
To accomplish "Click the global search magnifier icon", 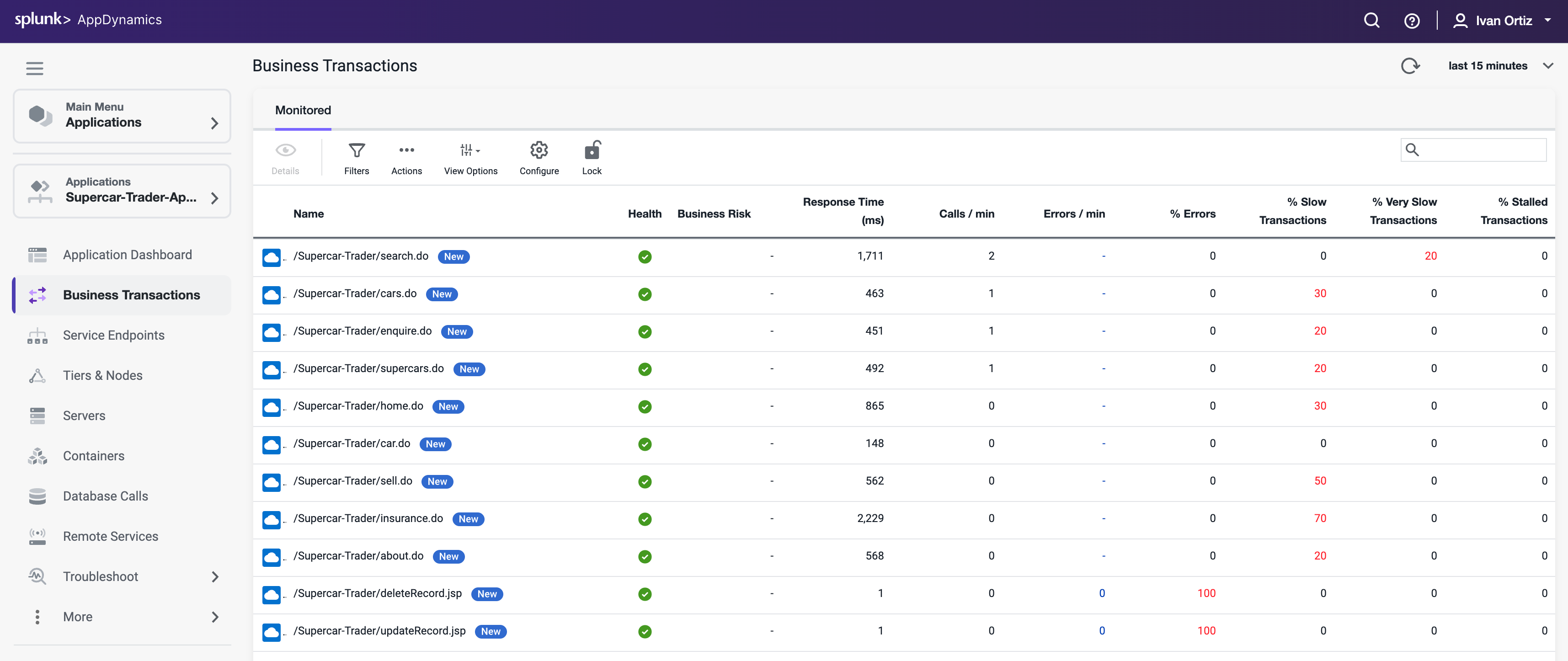I will [1371, 21].
